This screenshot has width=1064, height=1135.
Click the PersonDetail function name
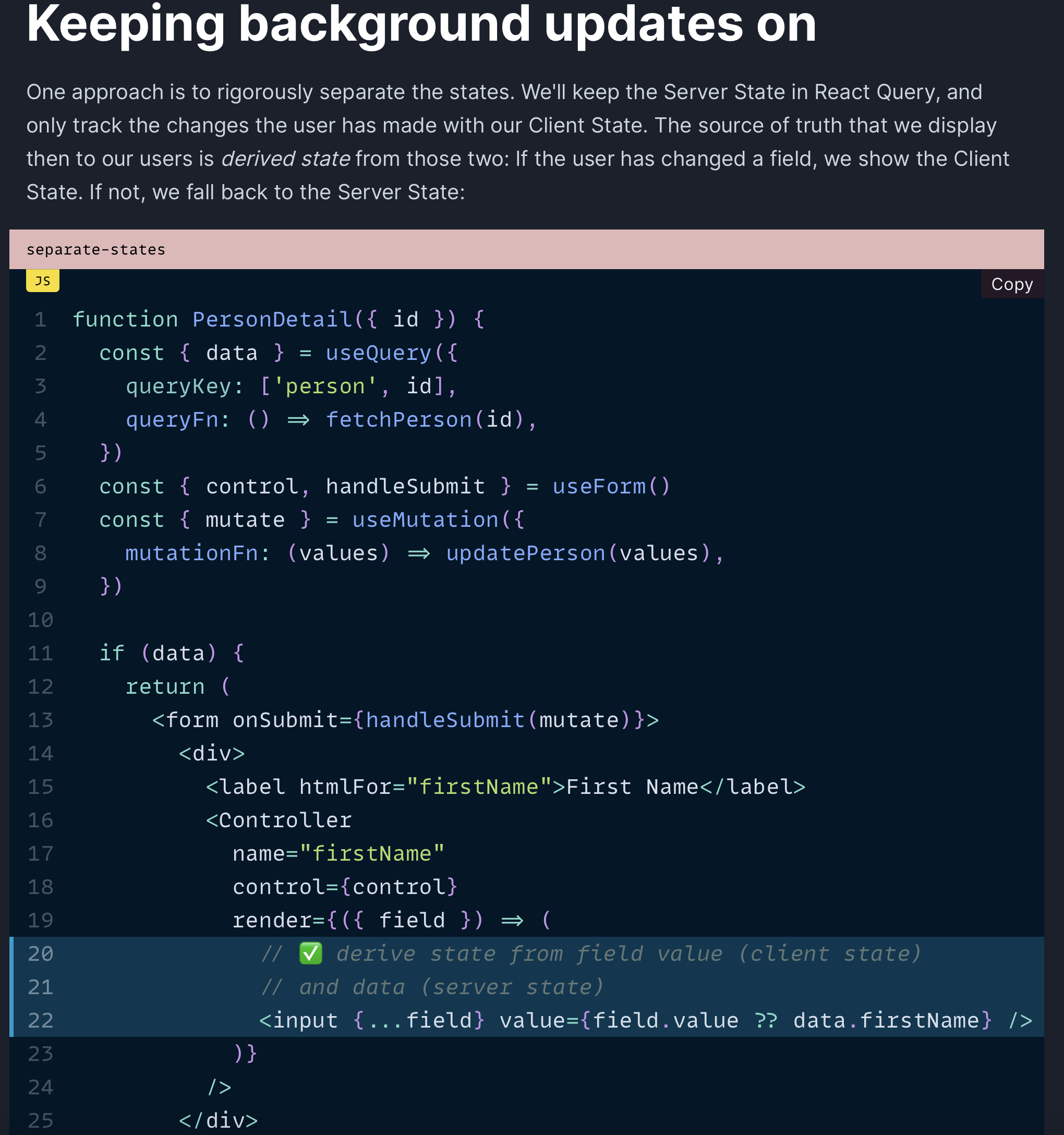(x=272, y=319)
